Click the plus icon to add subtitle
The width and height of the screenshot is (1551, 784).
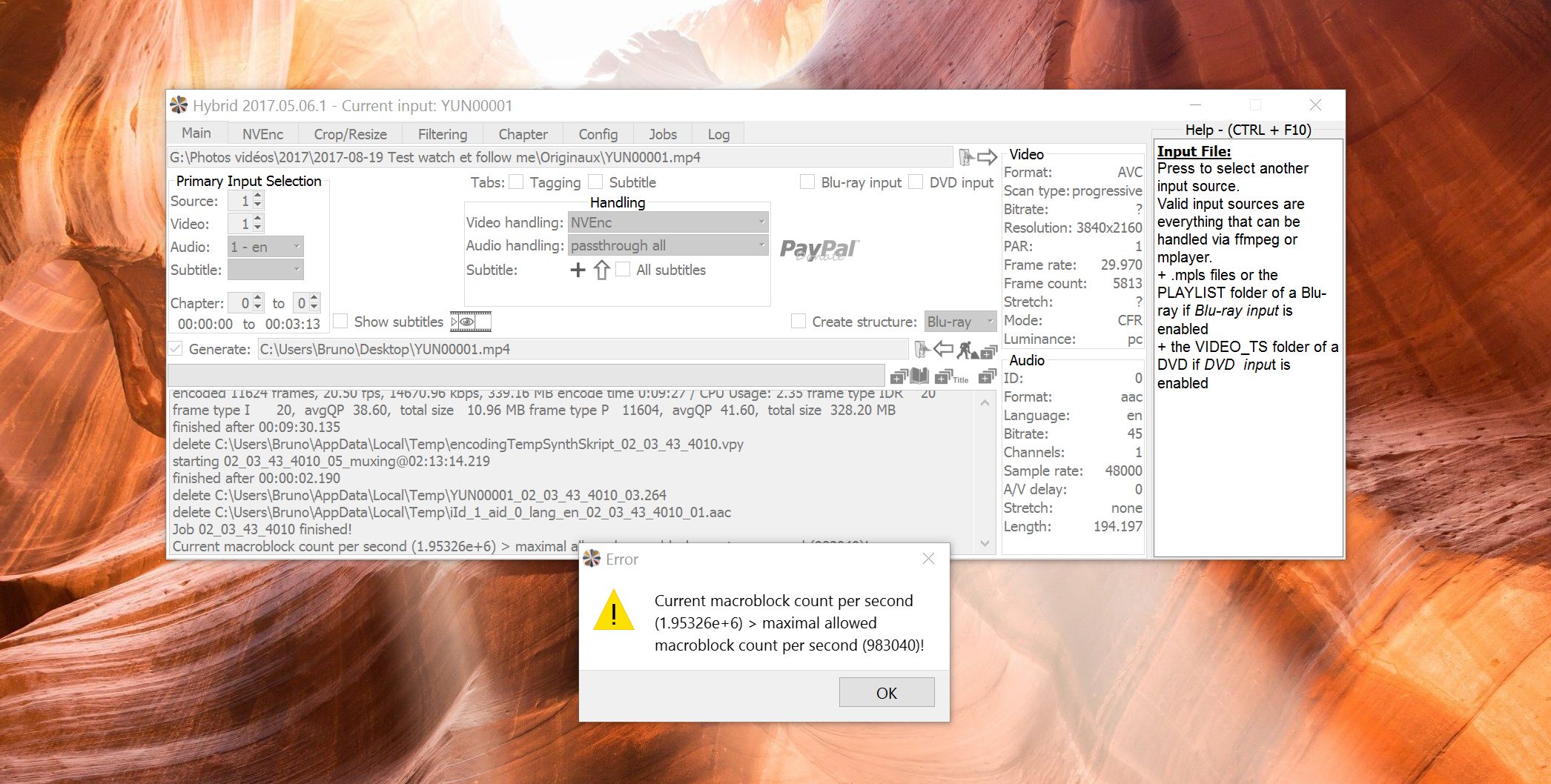(578, 270)
